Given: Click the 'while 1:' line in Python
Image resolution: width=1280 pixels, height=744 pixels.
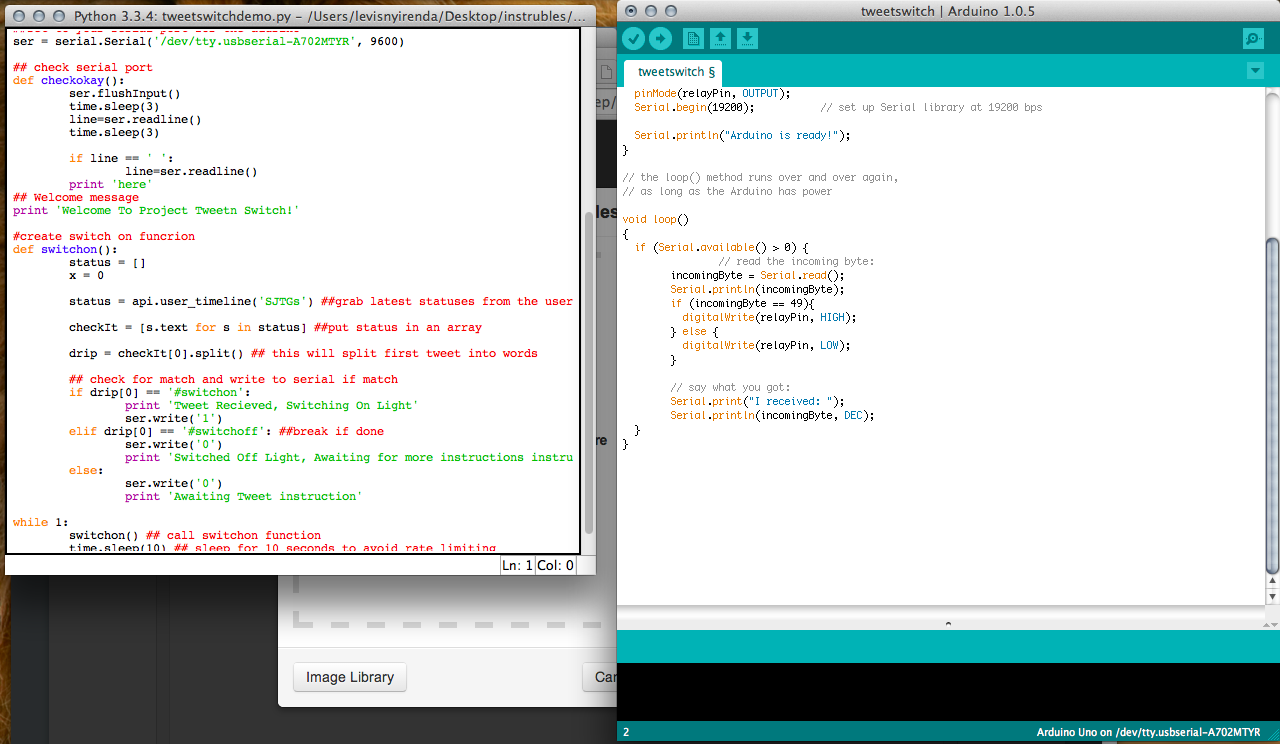Looking at the screenshot, I should click(42, 522).
